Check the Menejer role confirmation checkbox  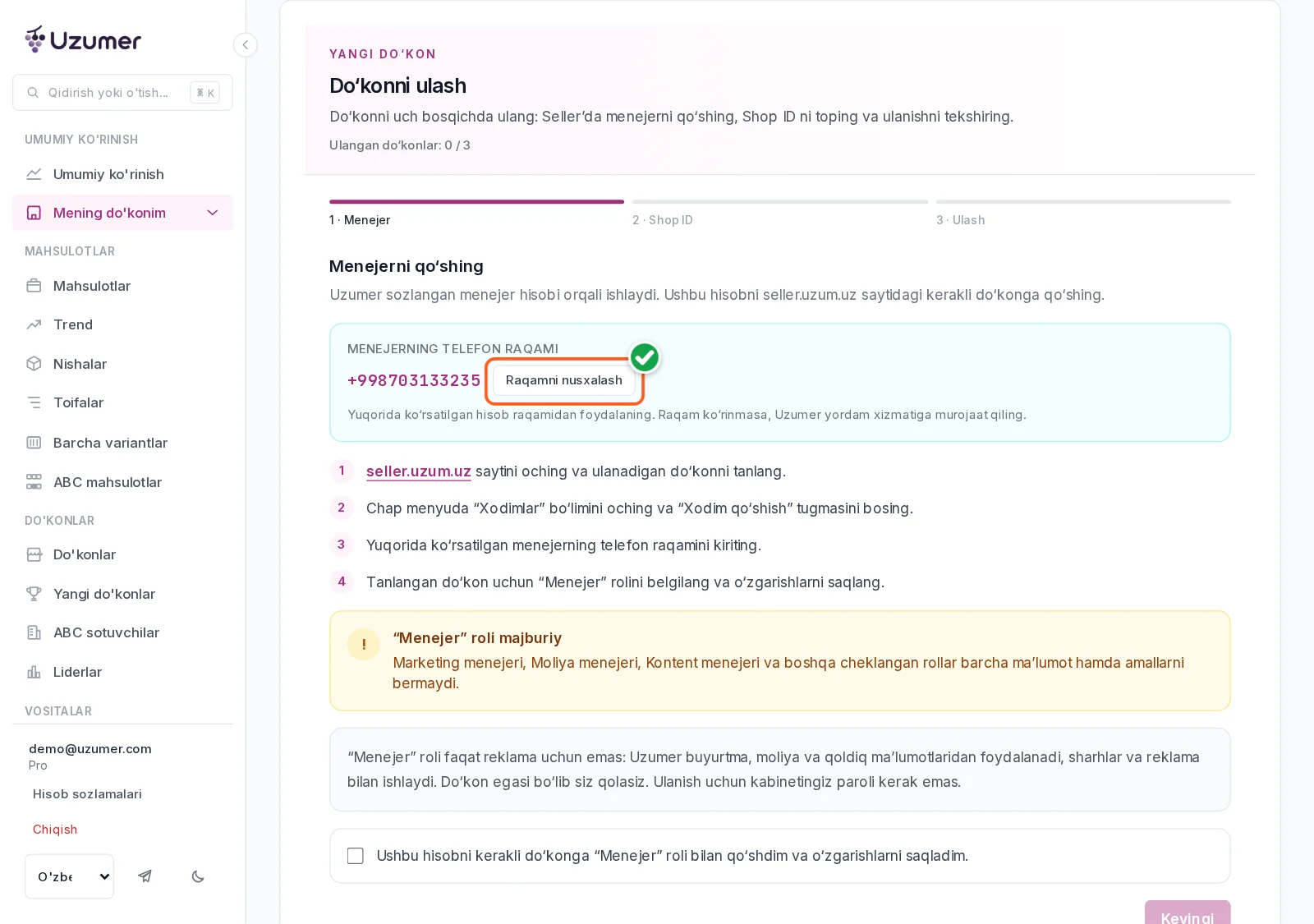tap(356, 856)
